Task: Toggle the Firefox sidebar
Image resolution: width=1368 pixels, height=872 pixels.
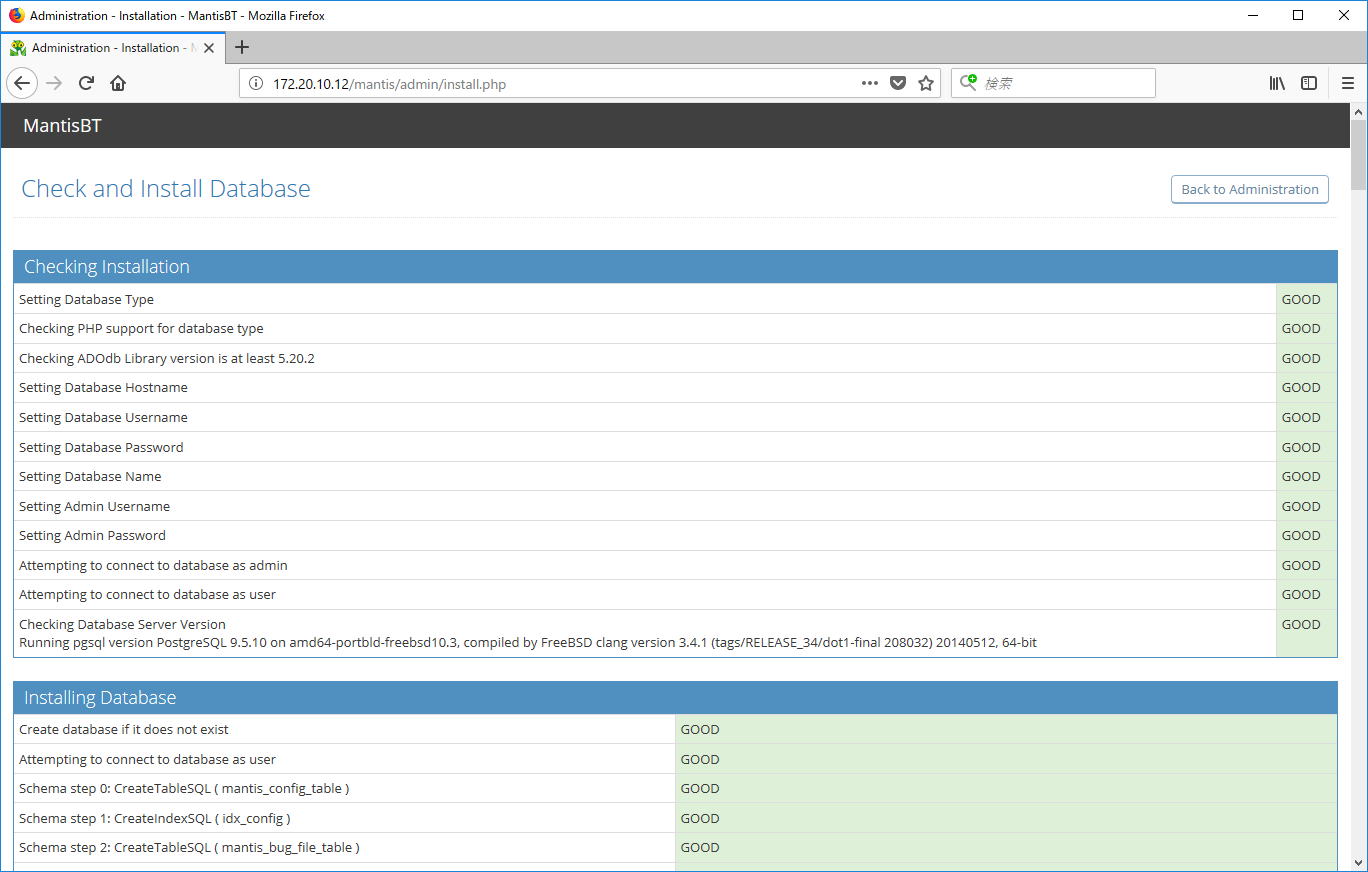Action: pos(1309,83)
